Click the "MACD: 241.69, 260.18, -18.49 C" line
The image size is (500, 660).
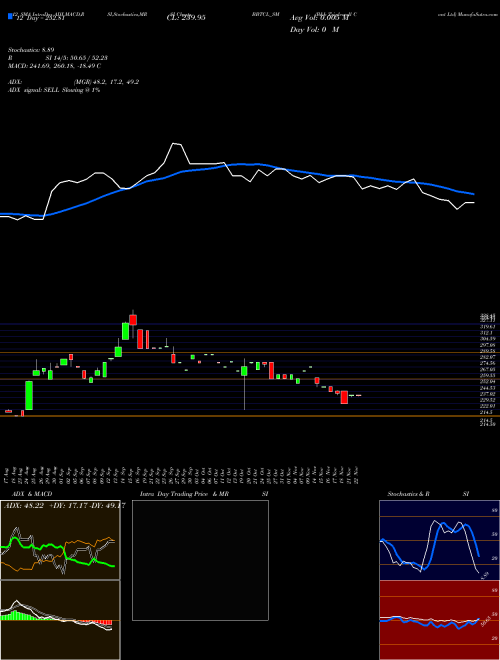click(54, 66)
